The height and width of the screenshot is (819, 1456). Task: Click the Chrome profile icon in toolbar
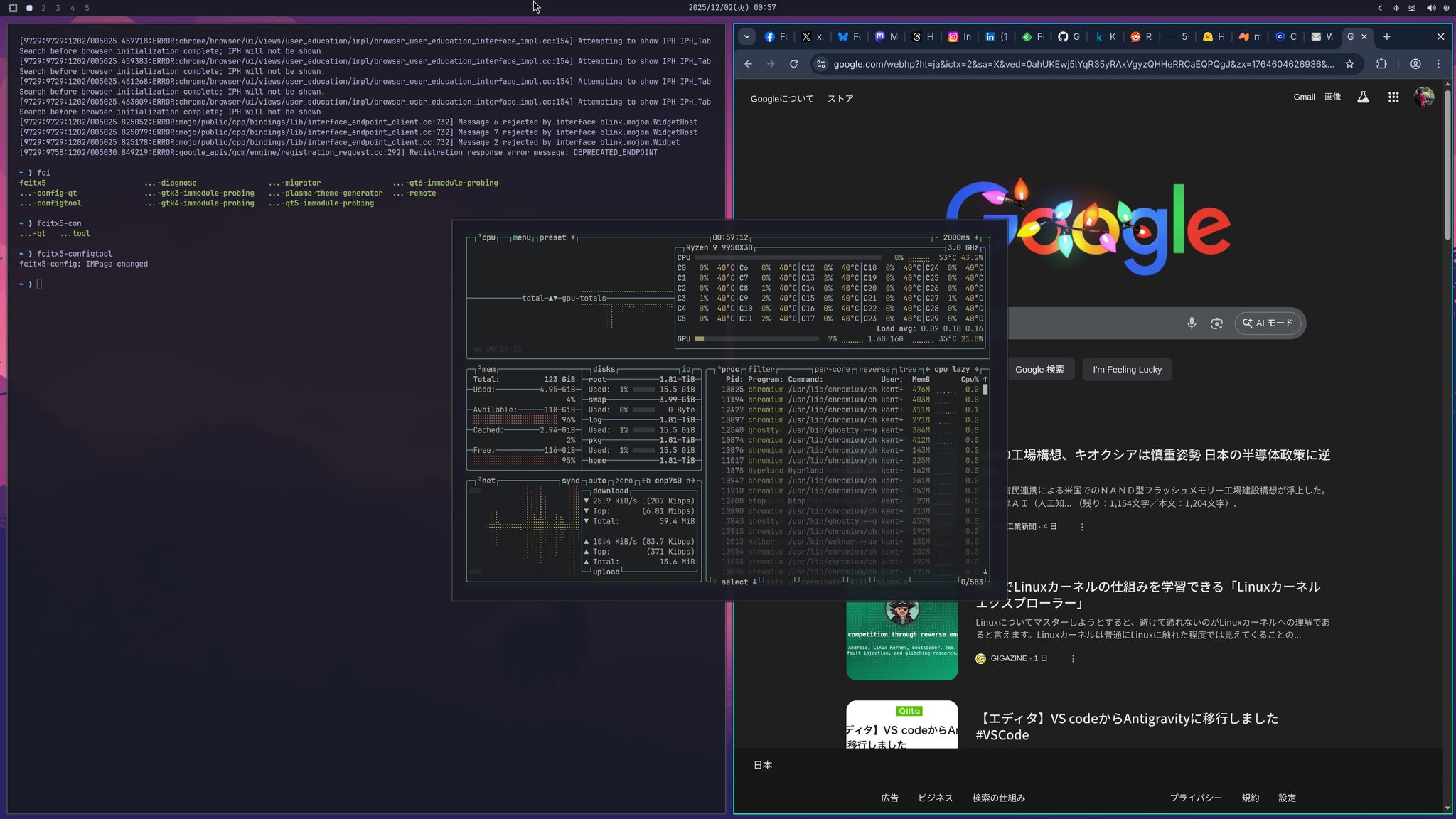tap(1415, 64)
